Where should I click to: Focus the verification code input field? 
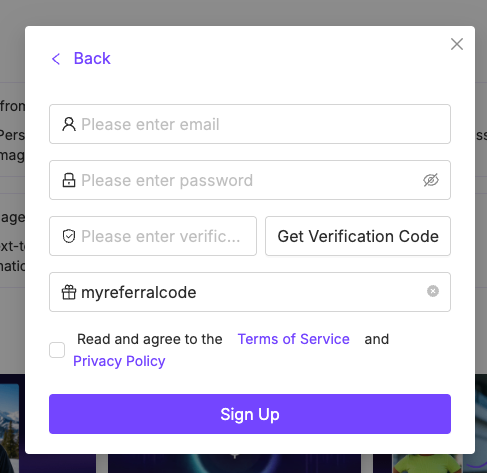click(153, 236)
